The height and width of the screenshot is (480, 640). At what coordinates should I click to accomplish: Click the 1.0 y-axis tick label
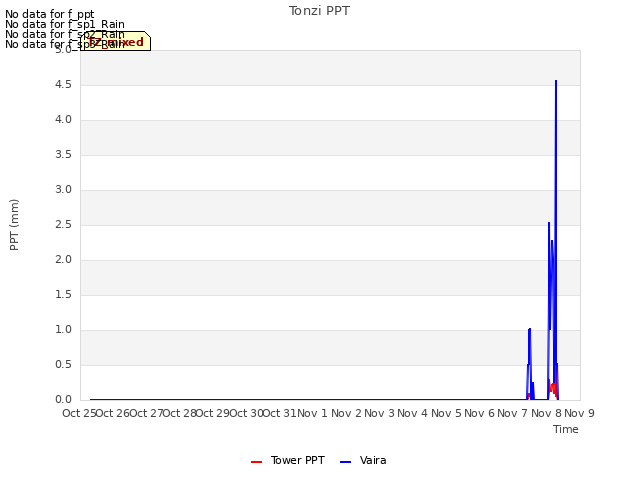tap(63, 329)
